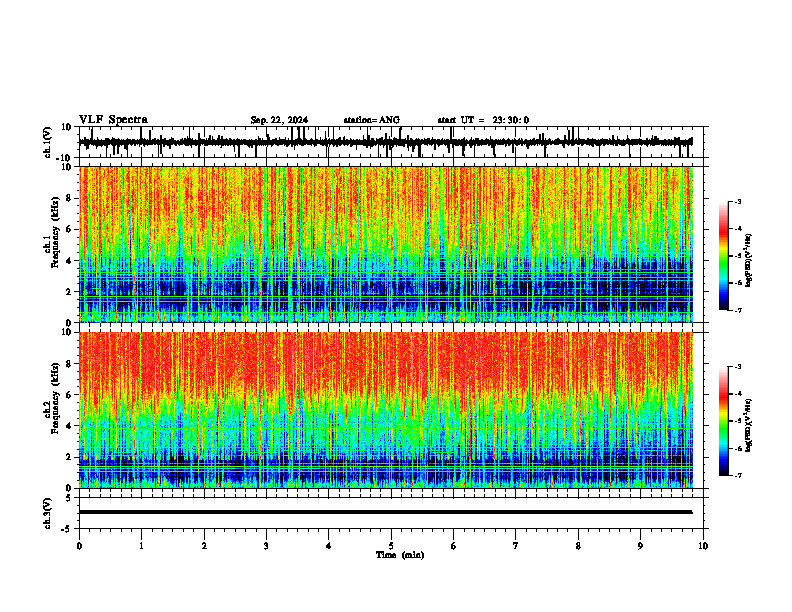Click the ch.1 waveform trace panel
Image resolution: width=792 pixels, height=612 pixels.
(x=393, y=142)
